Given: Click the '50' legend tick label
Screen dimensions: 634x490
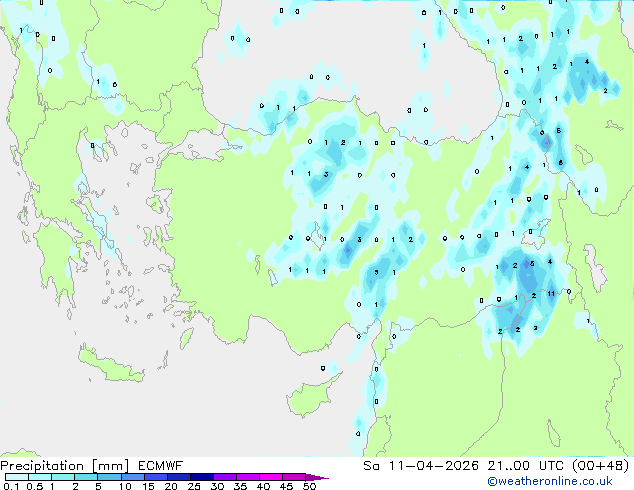Looking at the screenshot, I should tap(309, 486).
